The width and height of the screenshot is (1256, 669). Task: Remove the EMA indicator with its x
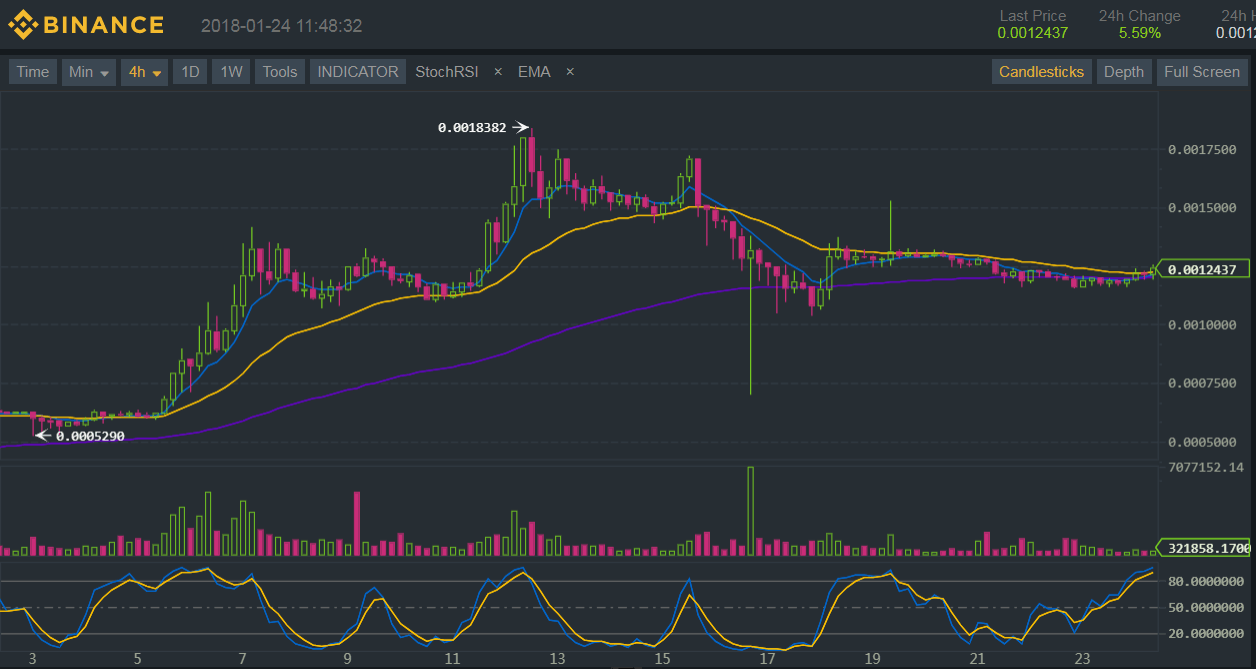570,72
